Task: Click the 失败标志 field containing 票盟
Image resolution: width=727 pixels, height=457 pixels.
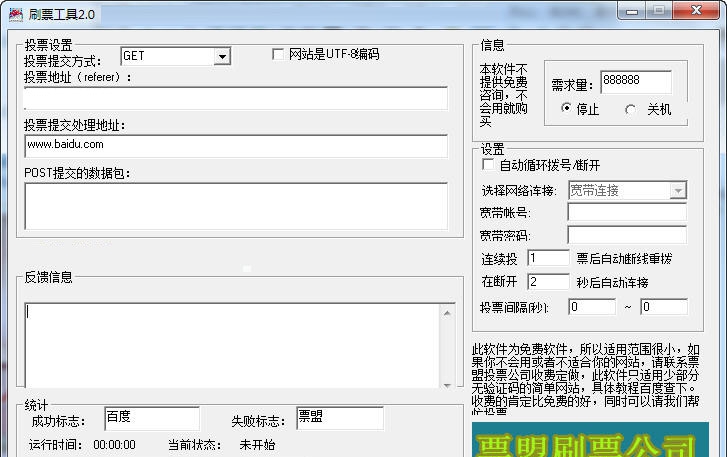Action: [x=340, y=418]
